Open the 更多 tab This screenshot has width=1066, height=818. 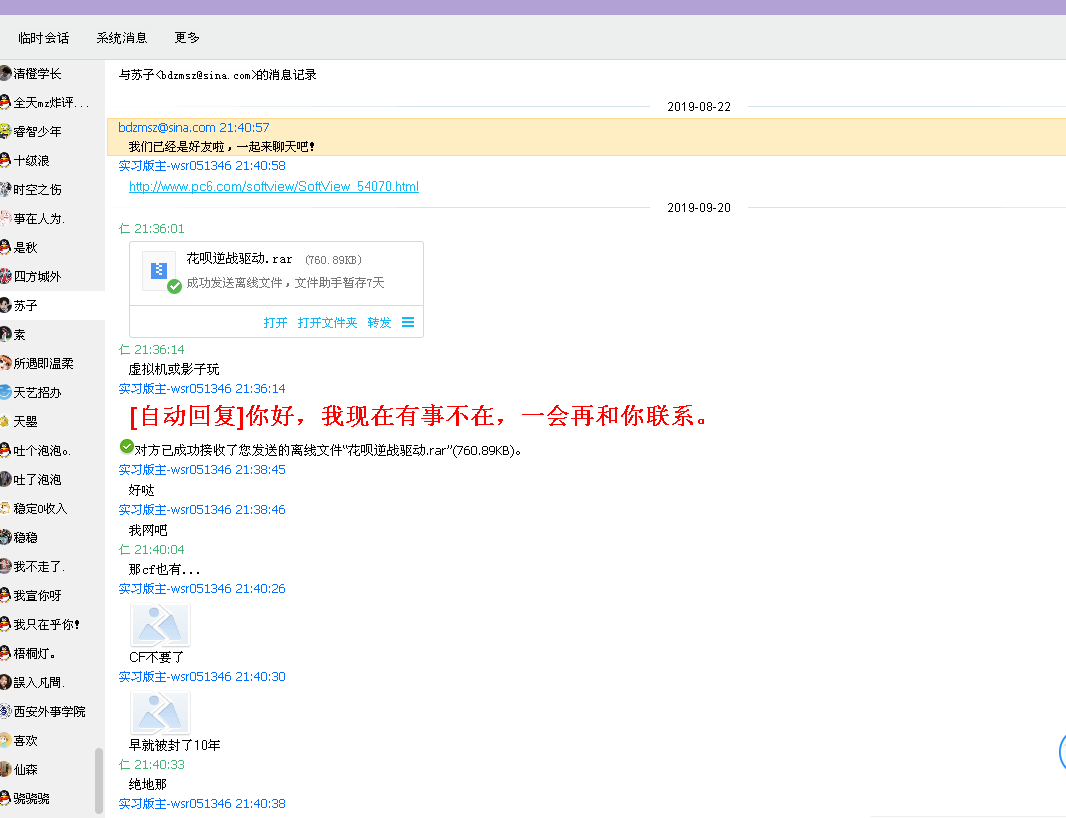coord(187,38)
